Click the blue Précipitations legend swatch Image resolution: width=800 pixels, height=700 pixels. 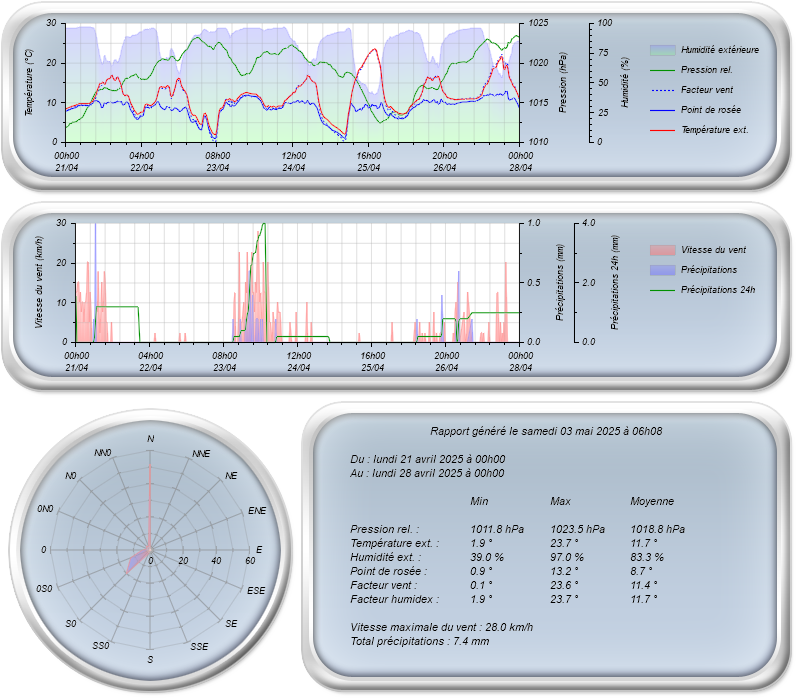(x=662, y=270)
